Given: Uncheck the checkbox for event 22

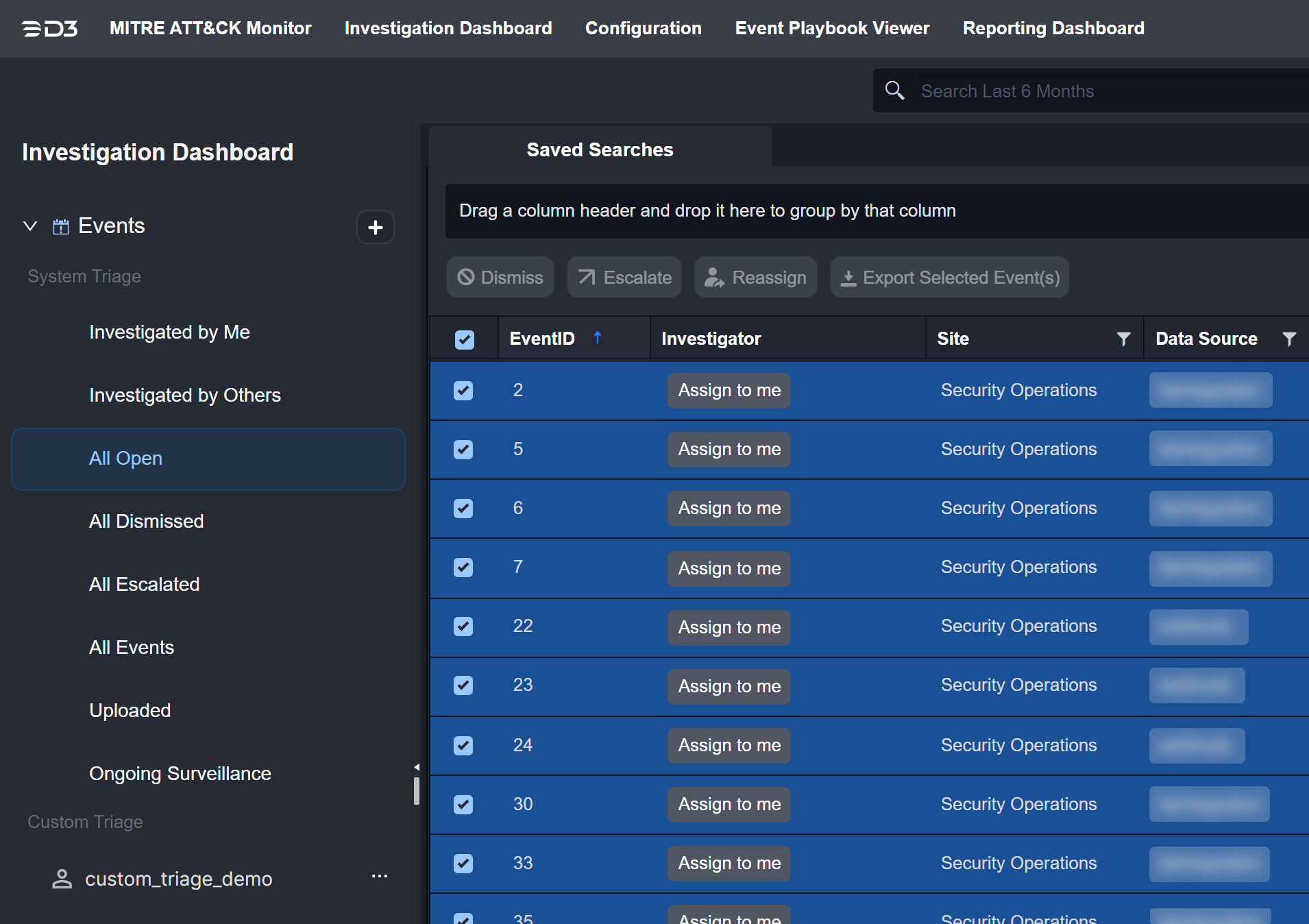Looking at the screenshot, I should pyautogui.click(x=463, y=627).
